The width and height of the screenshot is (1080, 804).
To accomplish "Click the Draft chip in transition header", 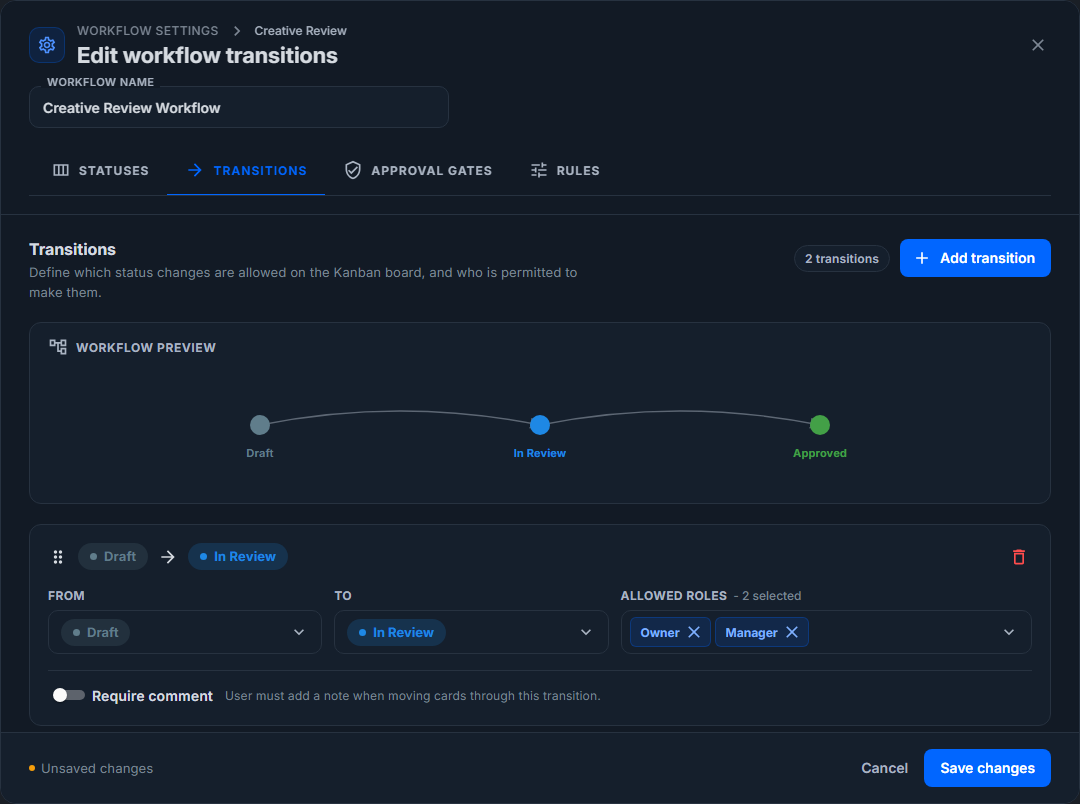I will (x=113, y=557).
